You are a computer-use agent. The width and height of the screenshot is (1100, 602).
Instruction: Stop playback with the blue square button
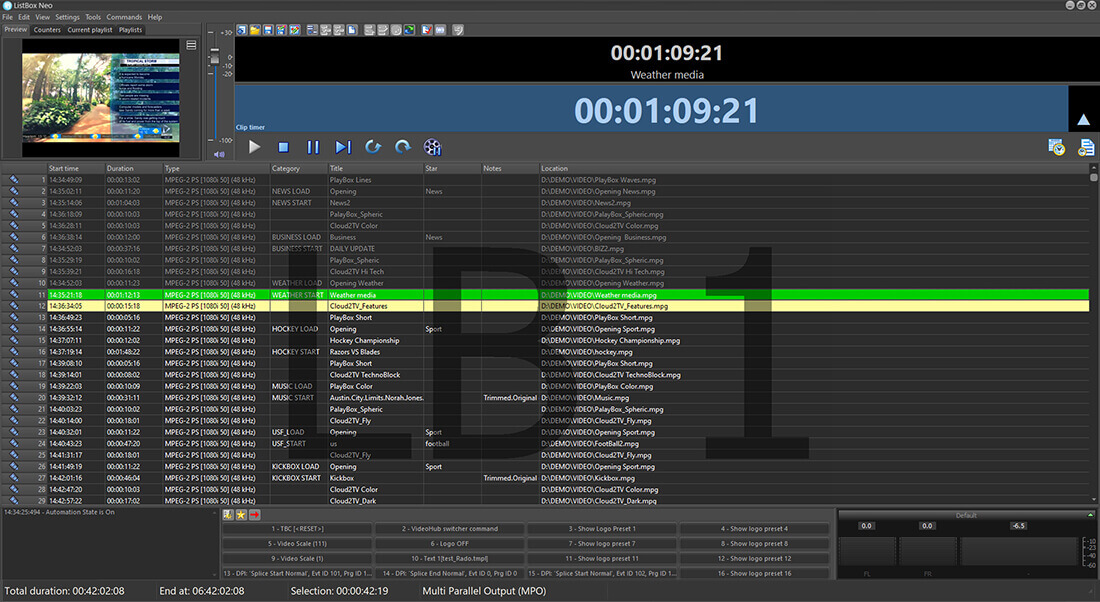click(x=283, y=147)
